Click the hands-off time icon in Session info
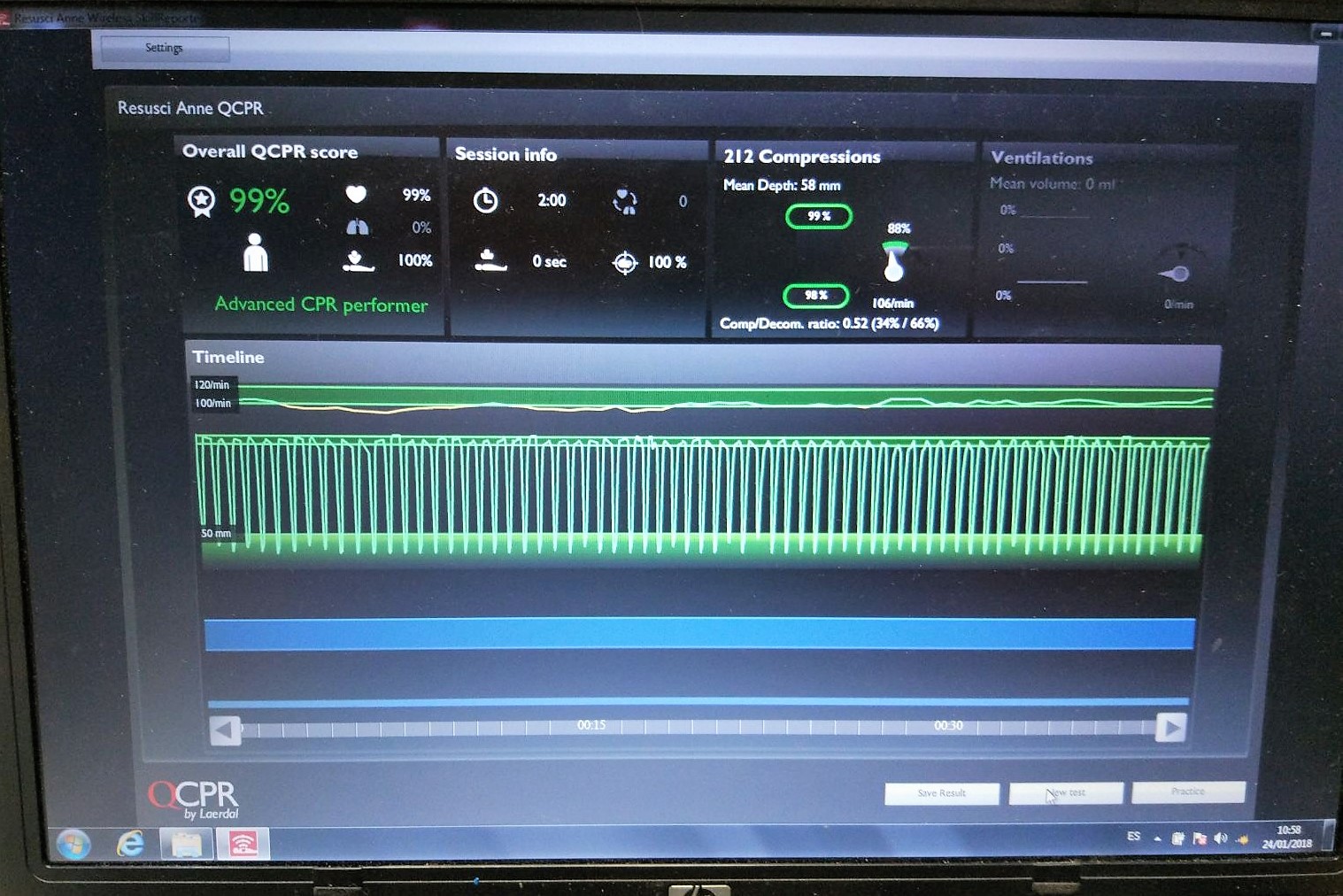This screenshot has height=896, width=1343. (x=490, y=260)
